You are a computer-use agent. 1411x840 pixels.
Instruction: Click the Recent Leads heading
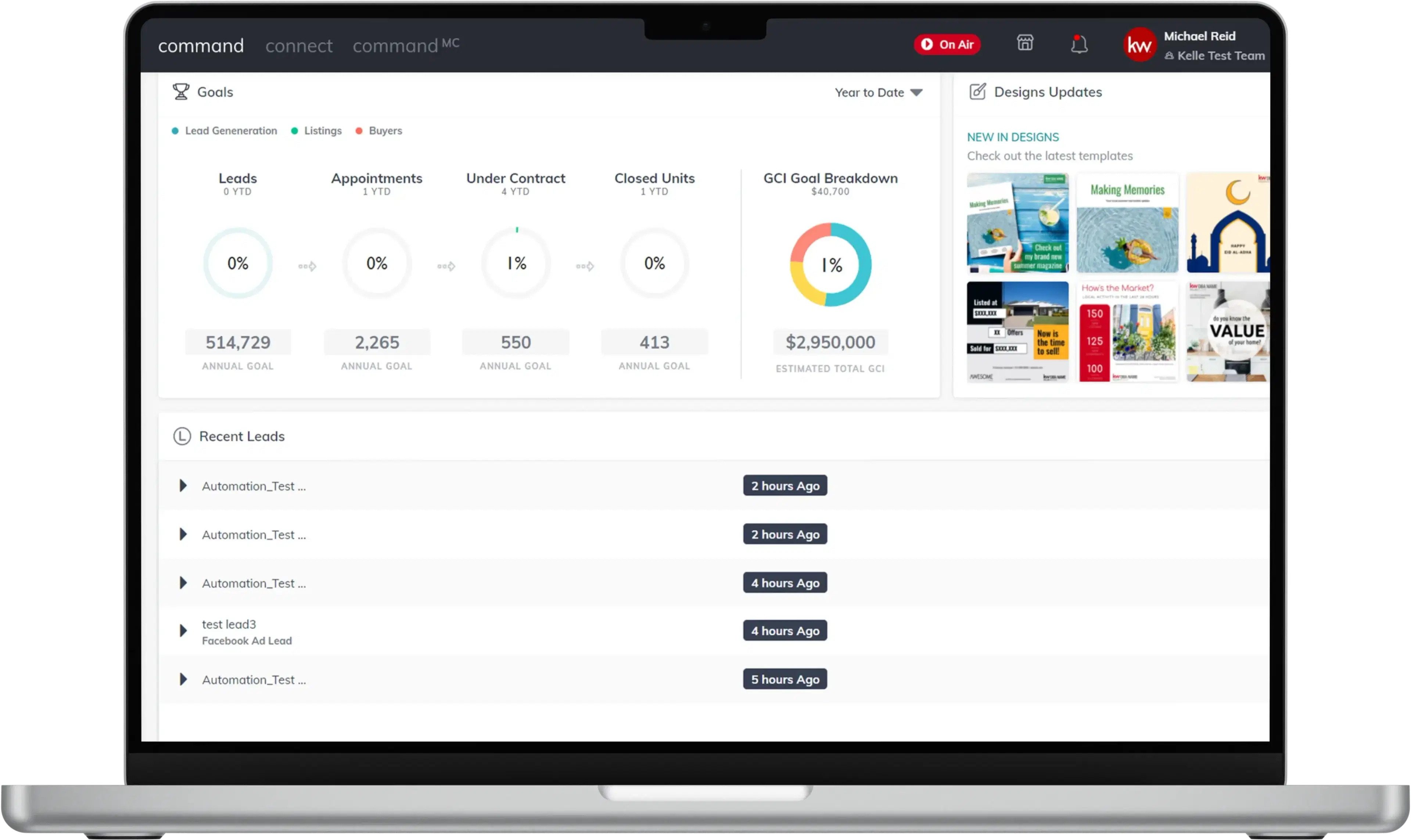coord(242,436)
